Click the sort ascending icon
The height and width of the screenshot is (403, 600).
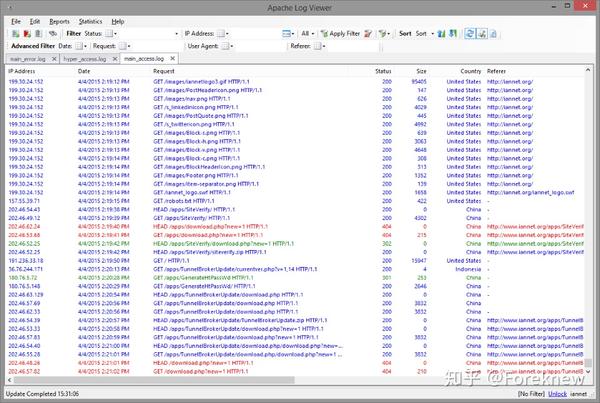pyautogui.click(x=442, y=34)
